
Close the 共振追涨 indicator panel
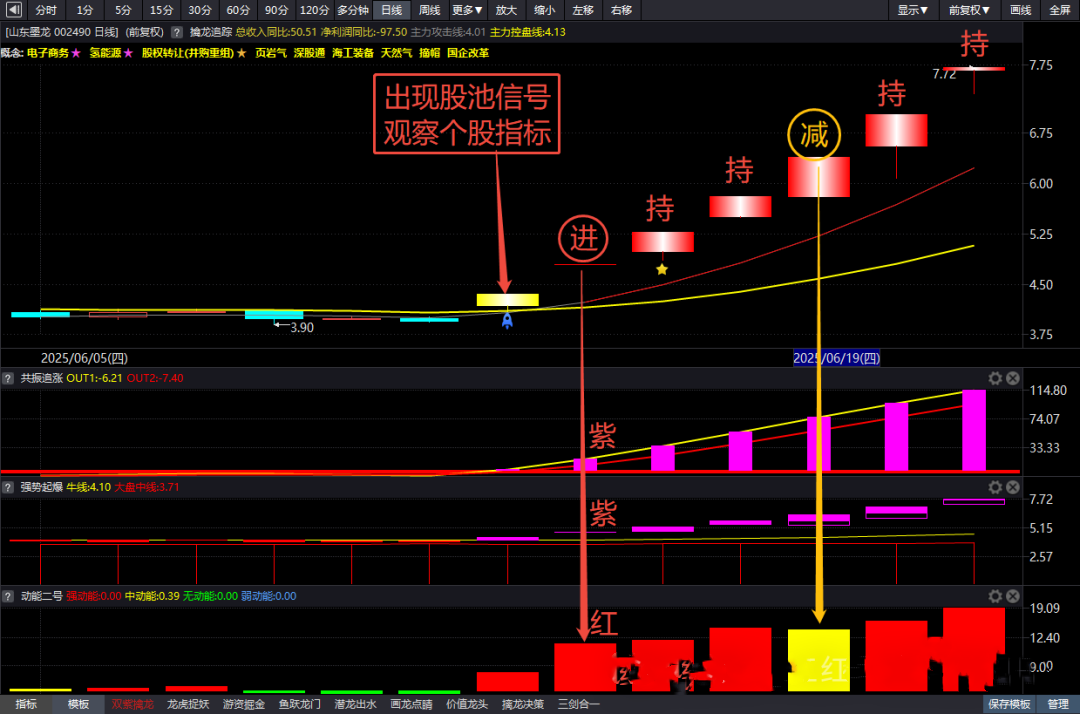(x=1012, y=378)
